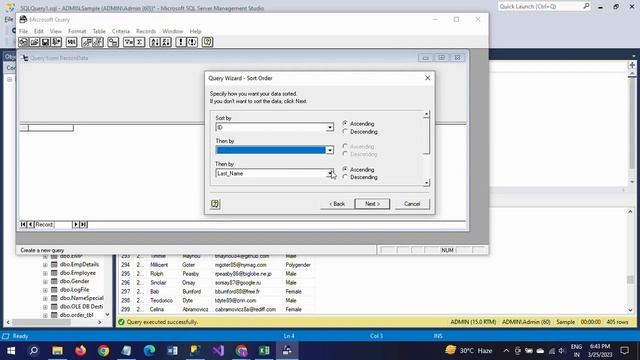
Task: Click the Back button in wizard
Action: (337, 204)
